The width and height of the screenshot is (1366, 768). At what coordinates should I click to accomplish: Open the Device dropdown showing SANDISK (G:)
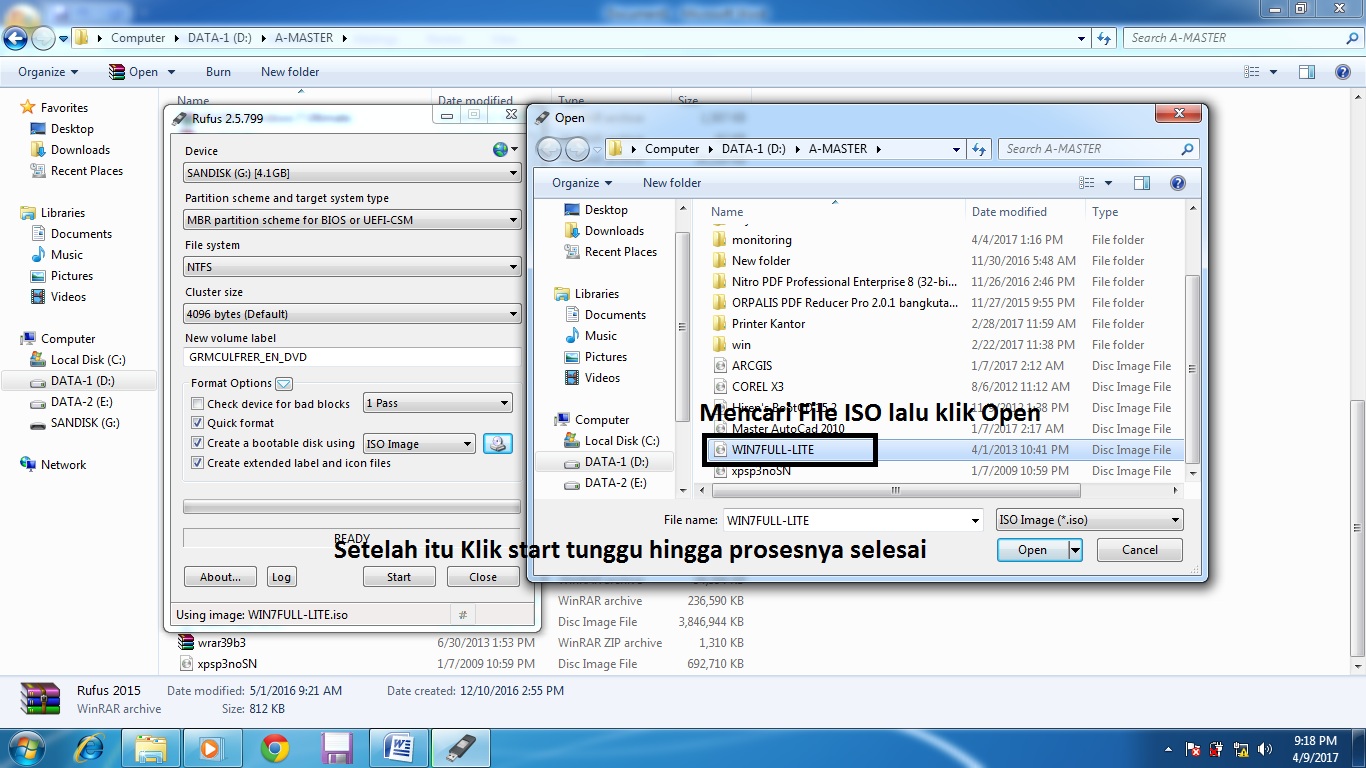pos(352,173)
